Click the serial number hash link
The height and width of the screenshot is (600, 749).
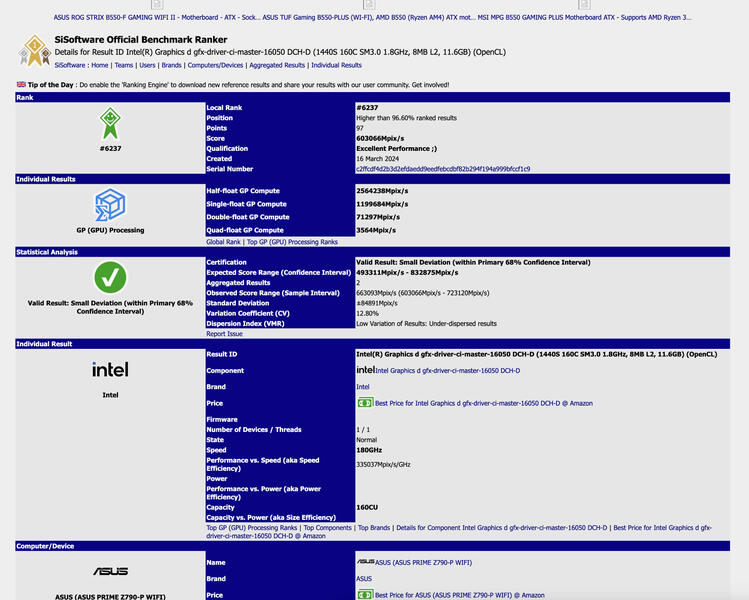(x=443, y=169)
